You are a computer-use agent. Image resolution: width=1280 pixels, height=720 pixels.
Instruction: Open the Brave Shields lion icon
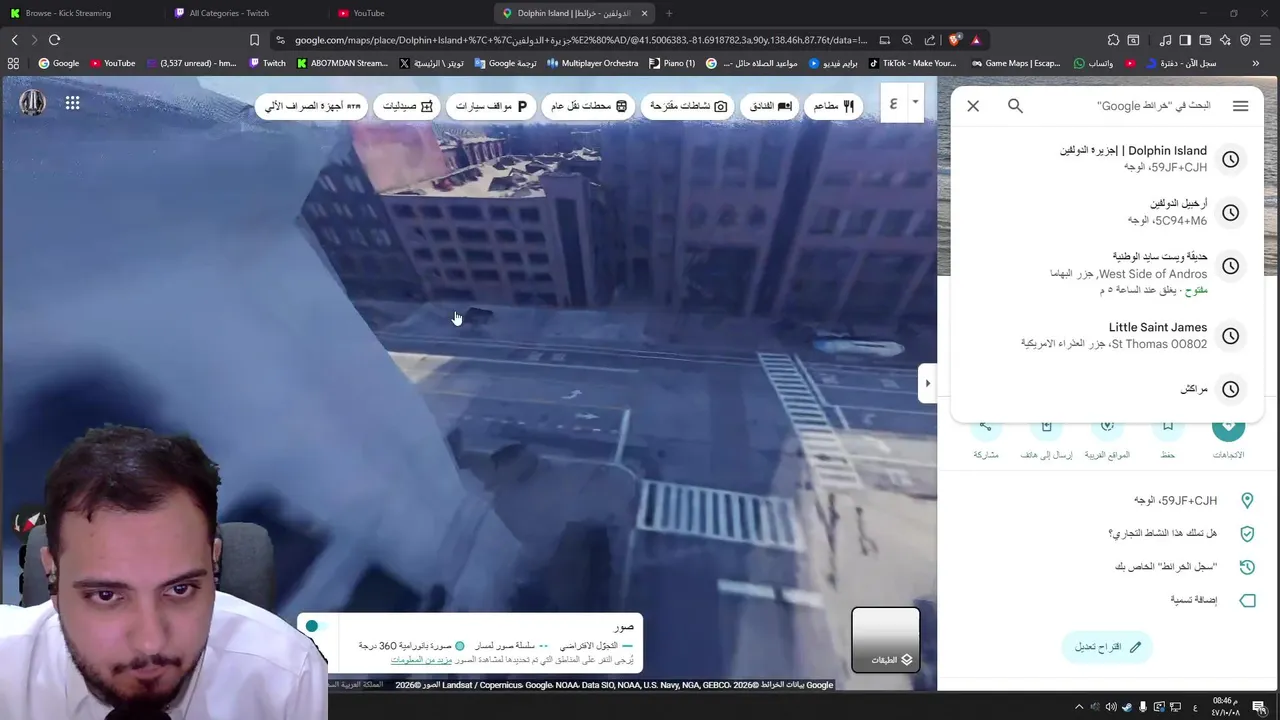(x=954, y=40)
